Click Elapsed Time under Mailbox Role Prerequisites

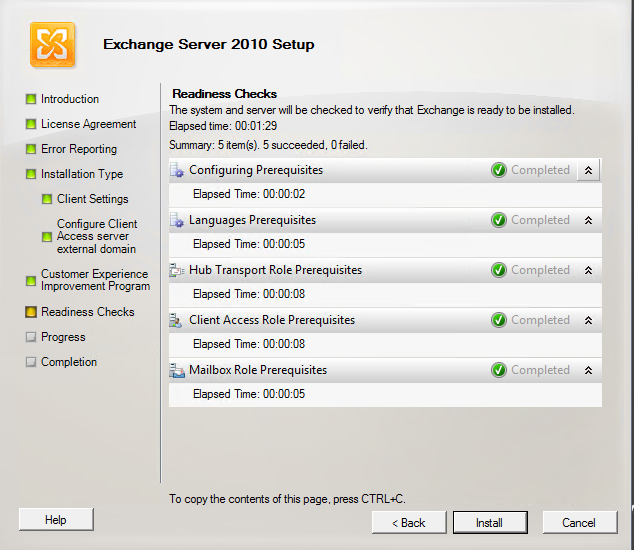(x=249, y=394)
